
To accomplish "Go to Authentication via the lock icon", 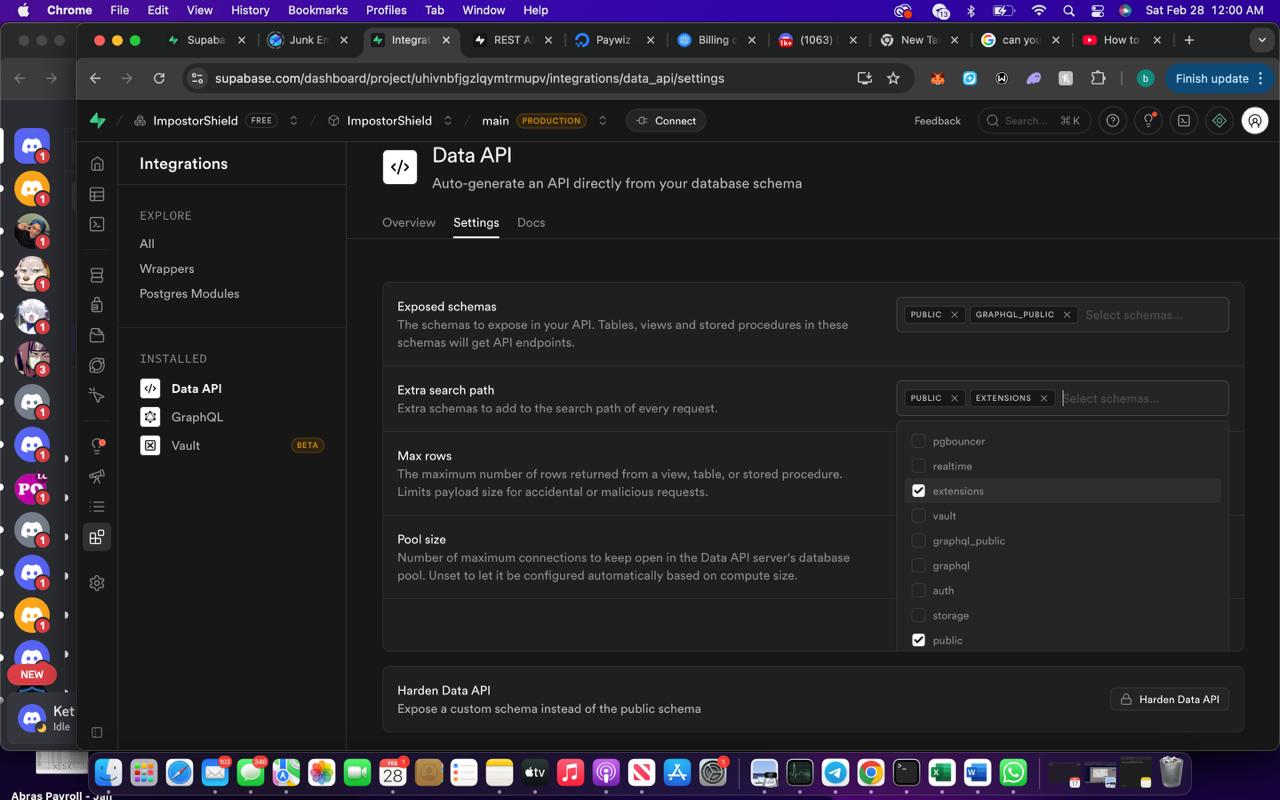I will [x=97, y=305].
